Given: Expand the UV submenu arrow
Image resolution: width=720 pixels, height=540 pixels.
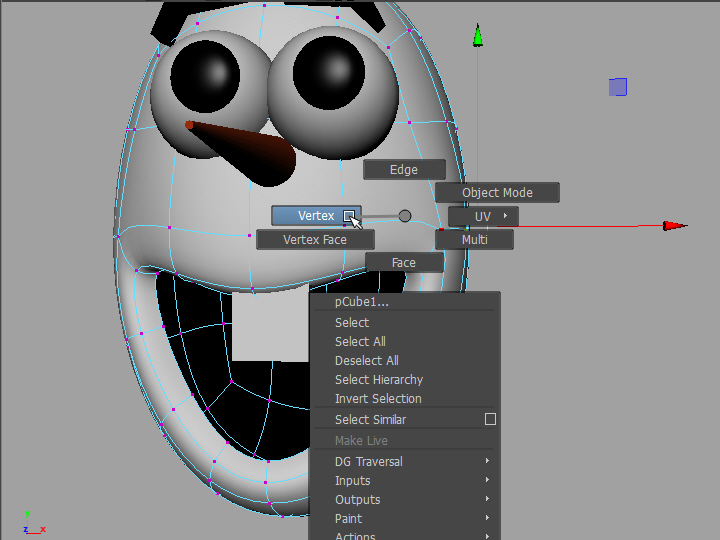Looking at the screenshot, I should pos(506,216).
